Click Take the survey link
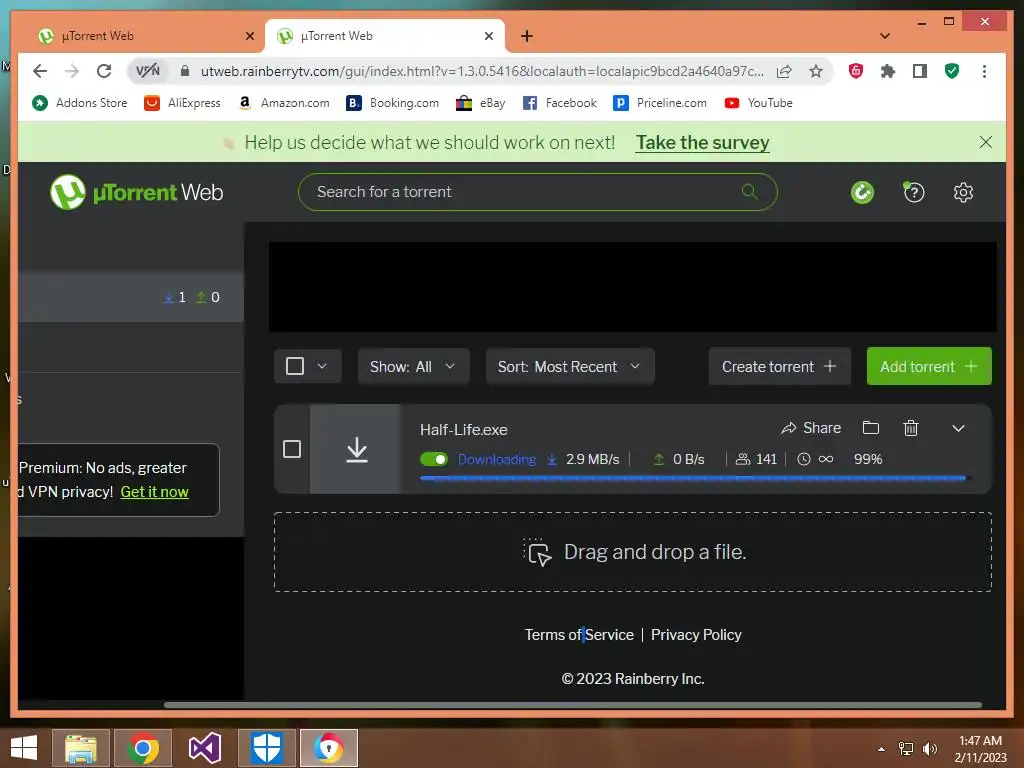The width and height of the screenshot is (1024, 768). tap(703, 142)
